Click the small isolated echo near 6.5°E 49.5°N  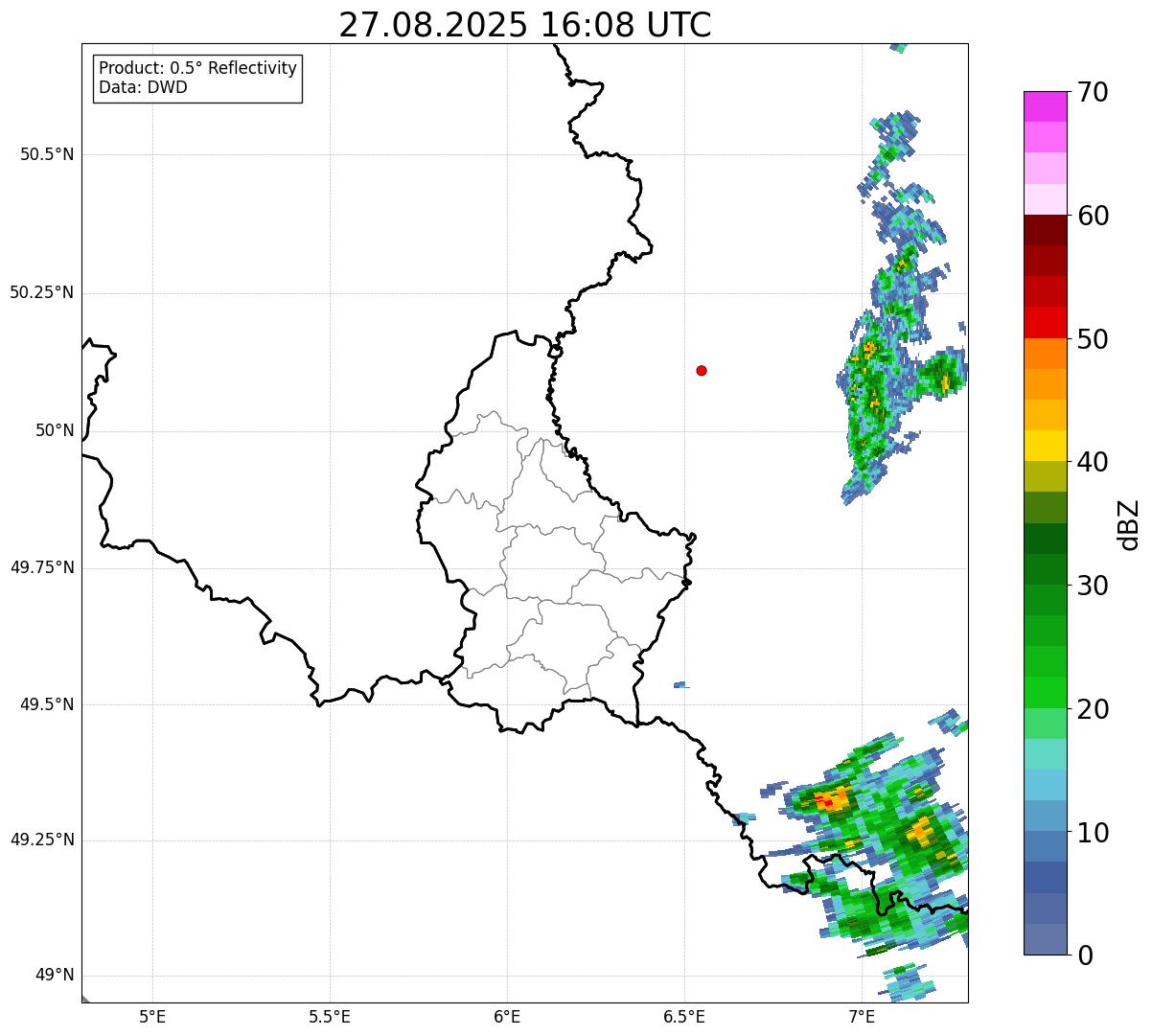[680, 685]
